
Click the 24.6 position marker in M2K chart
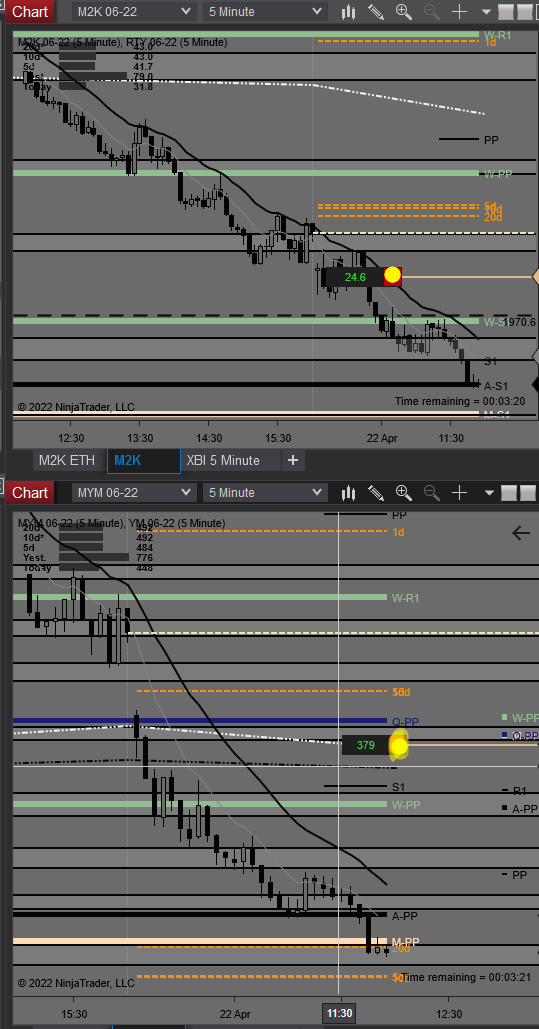pyautogui.click(x=355, y=277)
